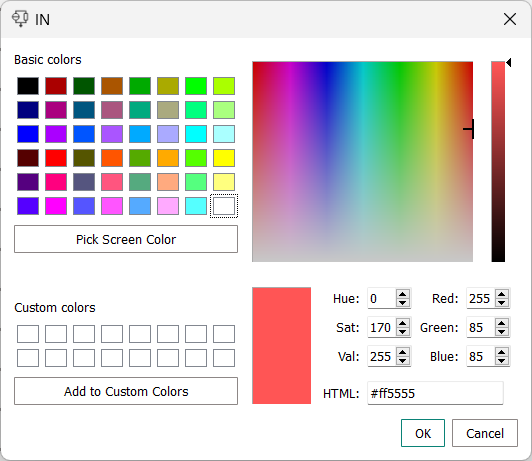This screenshot has height=461, width=532.
Task: Increase the Hue value with up arrow
Action: [x=402, y=294]
